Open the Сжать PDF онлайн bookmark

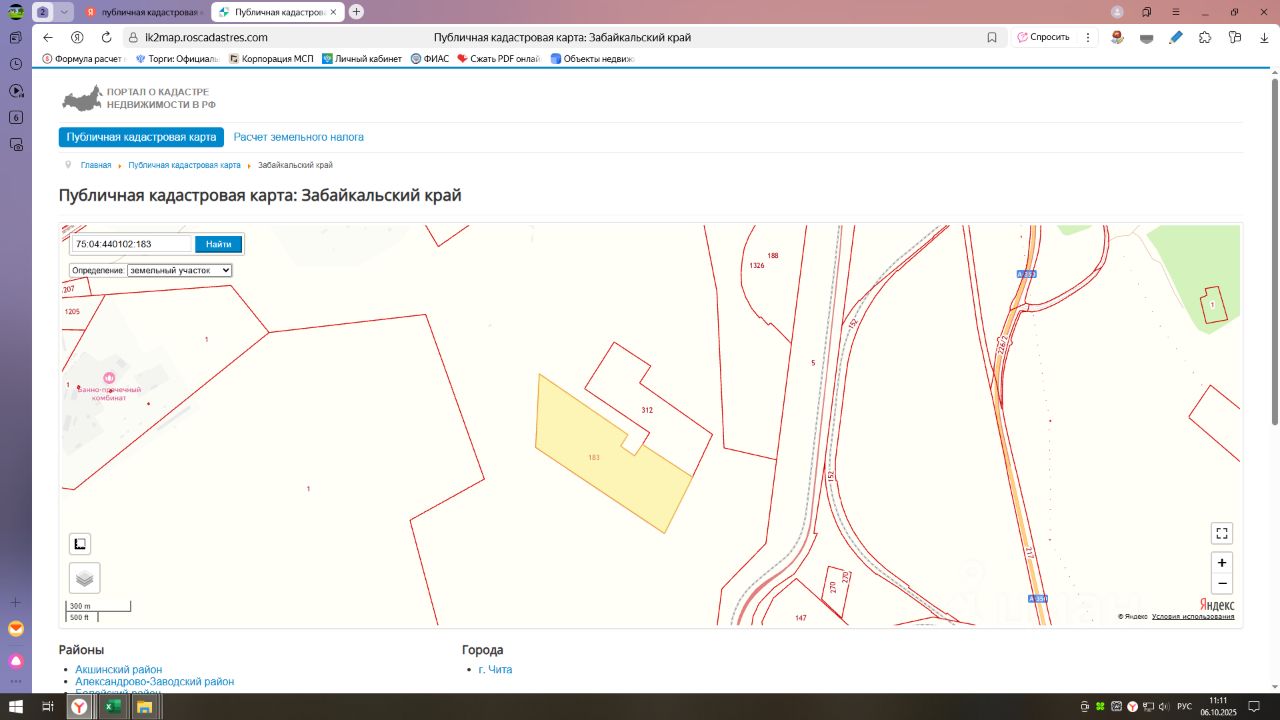499,59
